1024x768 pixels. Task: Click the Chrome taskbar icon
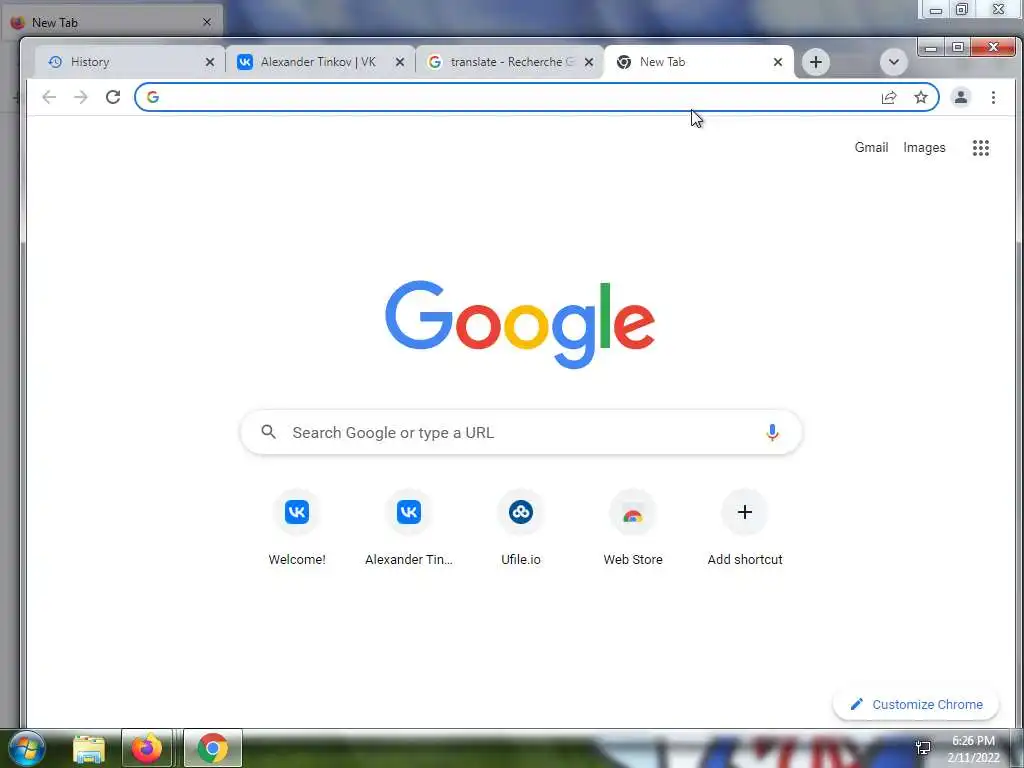click(212, 748)
